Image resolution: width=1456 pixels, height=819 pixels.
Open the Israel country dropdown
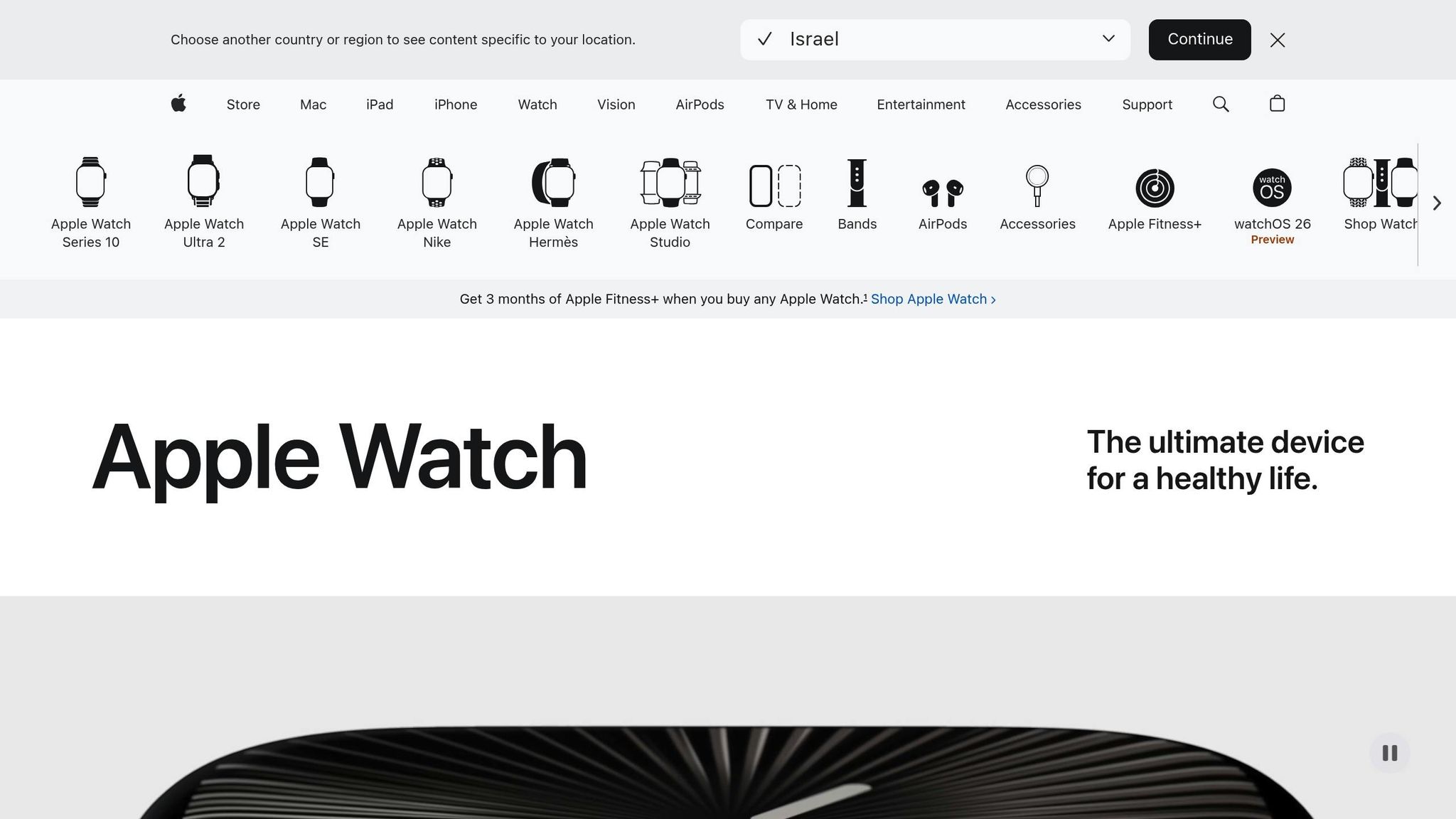tap(935, 40)
